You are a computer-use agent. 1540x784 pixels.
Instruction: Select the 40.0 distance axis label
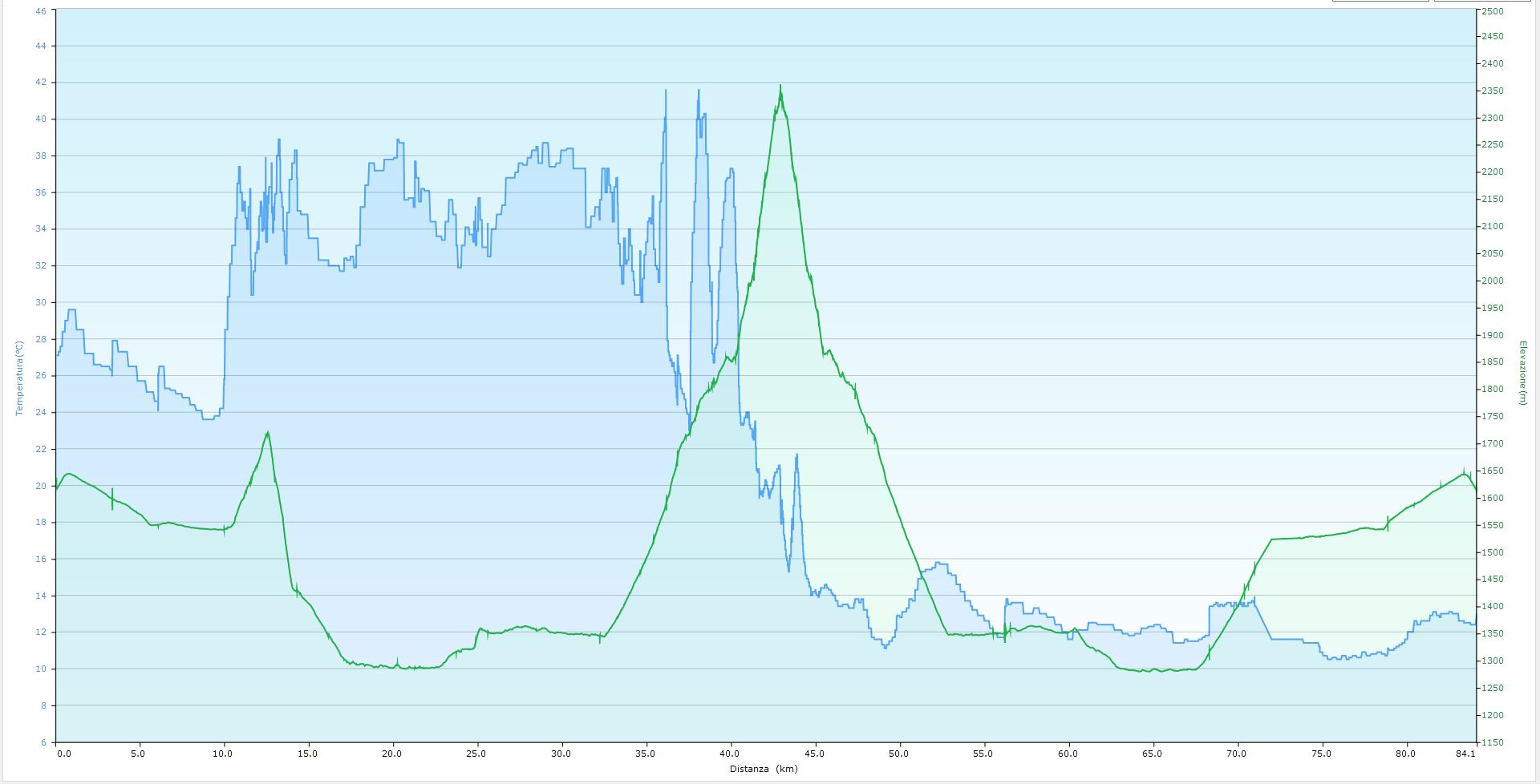[730, 754]
